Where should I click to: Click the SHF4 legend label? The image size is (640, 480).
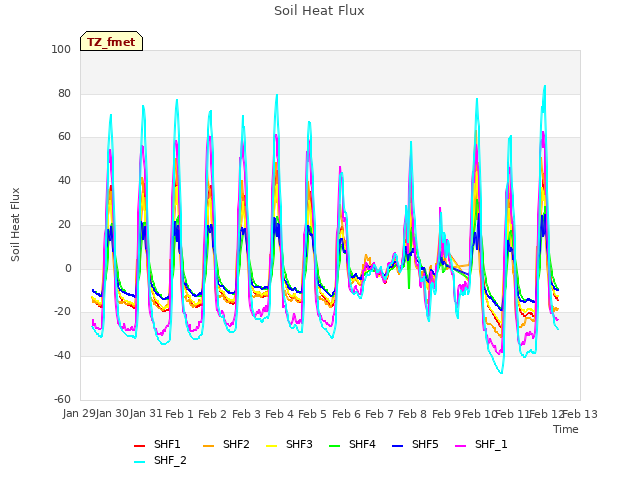(362, 444)
